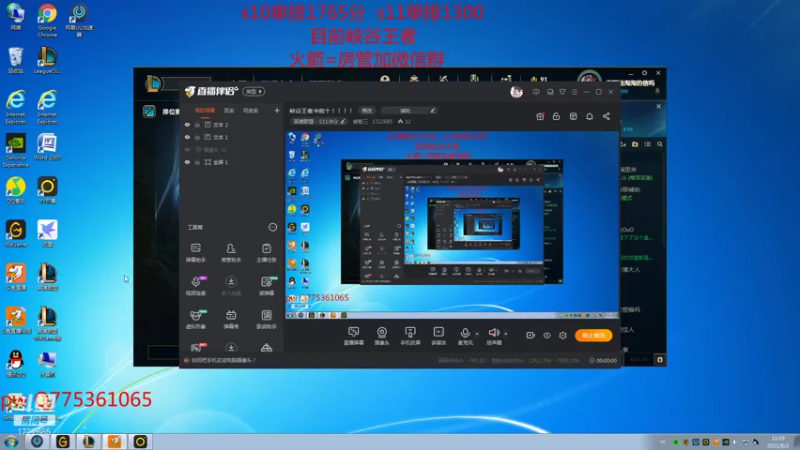The width and height of the screenshot is (800, 450).
Task: Open the phone-as-camera help tip link
Action: point(223,360)
